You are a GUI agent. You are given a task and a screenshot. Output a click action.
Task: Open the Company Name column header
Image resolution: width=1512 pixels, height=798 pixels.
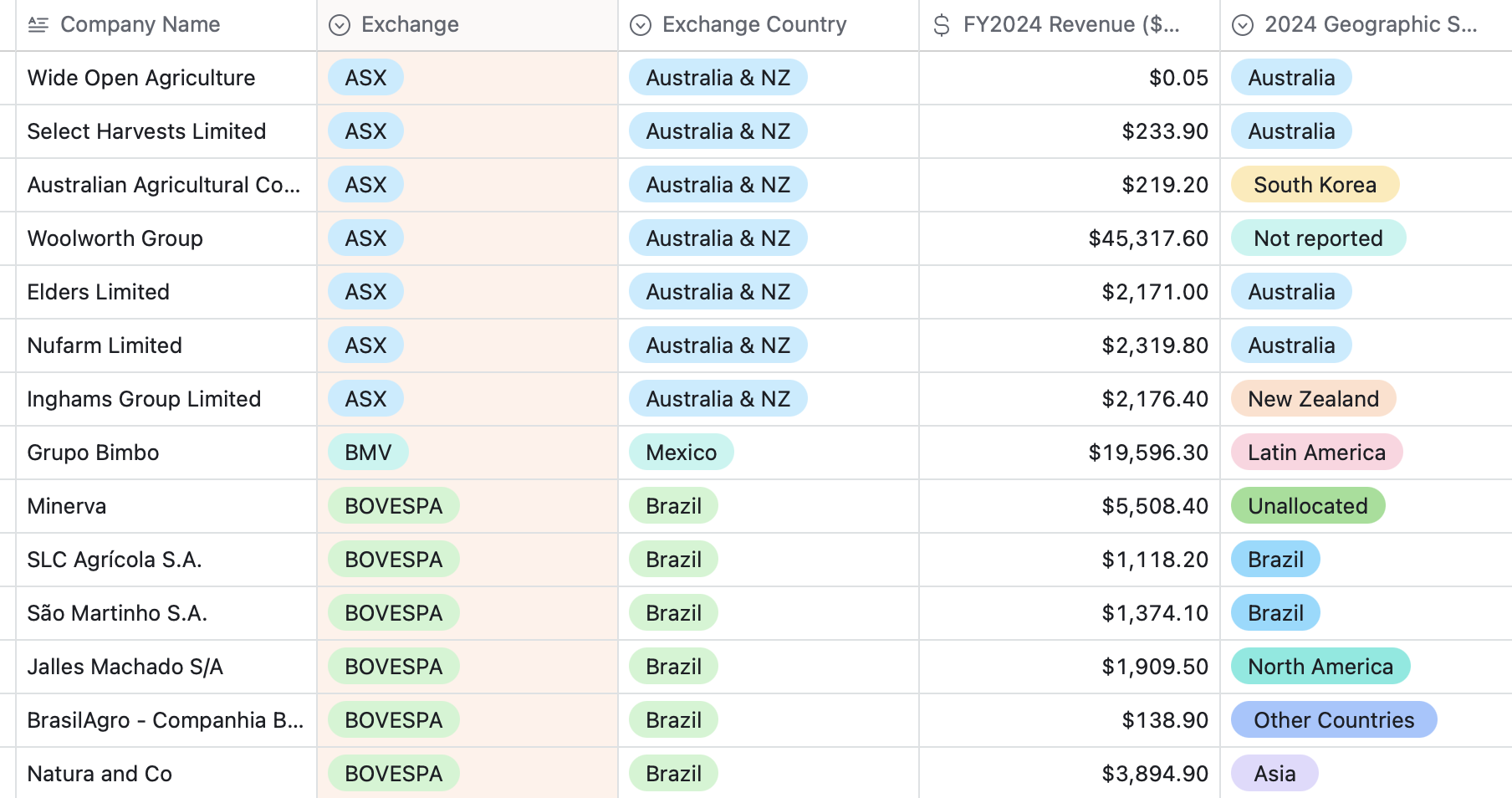point(166,25)
